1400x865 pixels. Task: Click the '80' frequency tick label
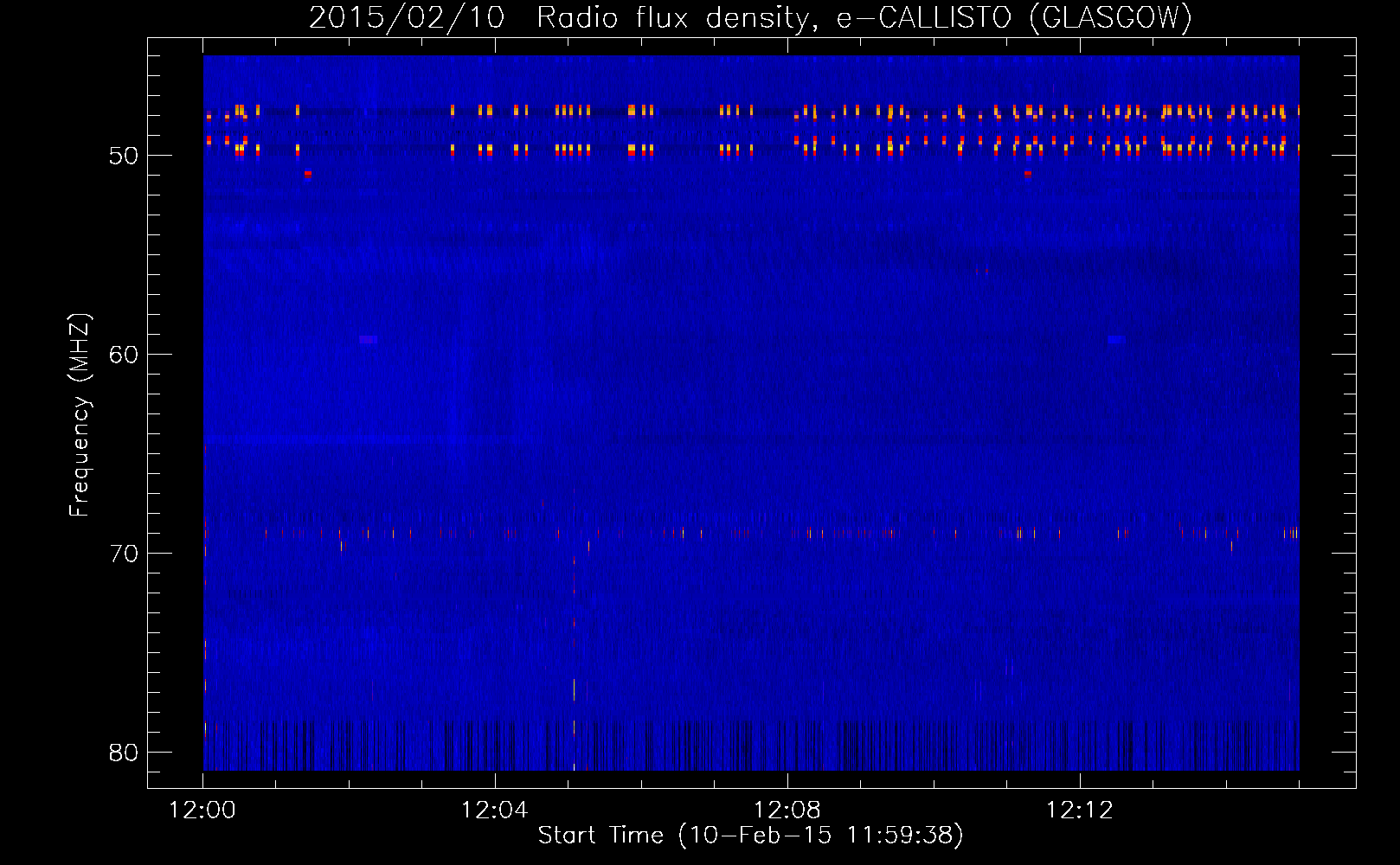point(124,753)
